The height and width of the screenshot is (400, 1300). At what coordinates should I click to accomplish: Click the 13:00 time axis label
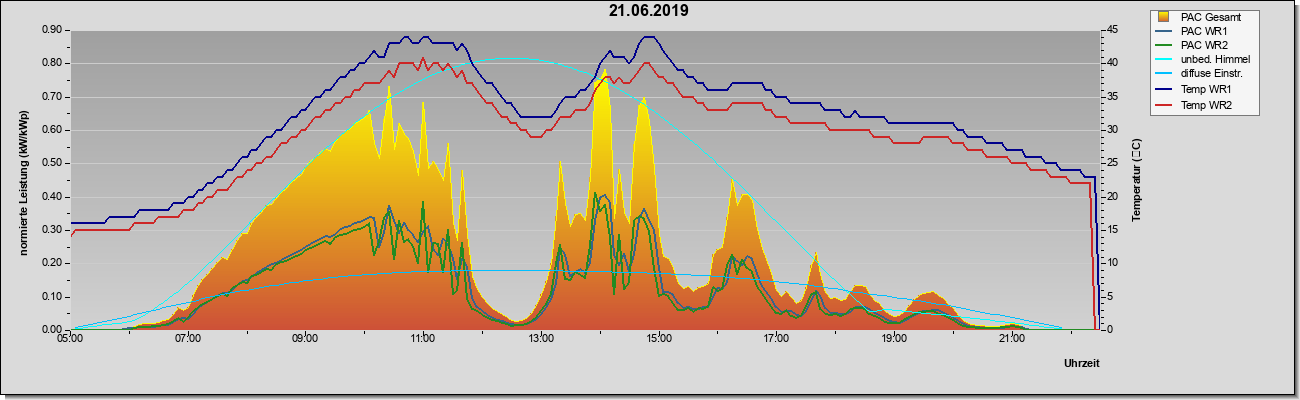(x=541, y=340)
